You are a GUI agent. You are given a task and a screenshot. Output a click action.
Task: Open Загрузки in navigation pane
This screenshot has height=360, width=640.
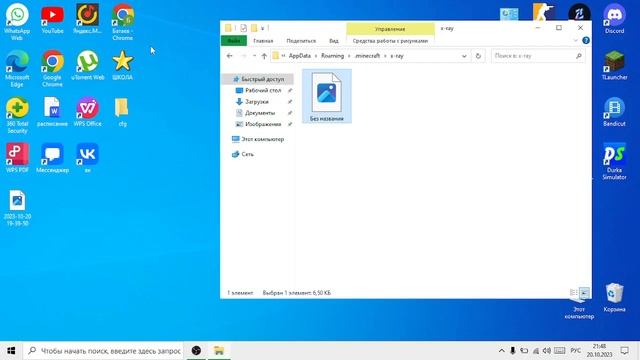click(258, 102)
